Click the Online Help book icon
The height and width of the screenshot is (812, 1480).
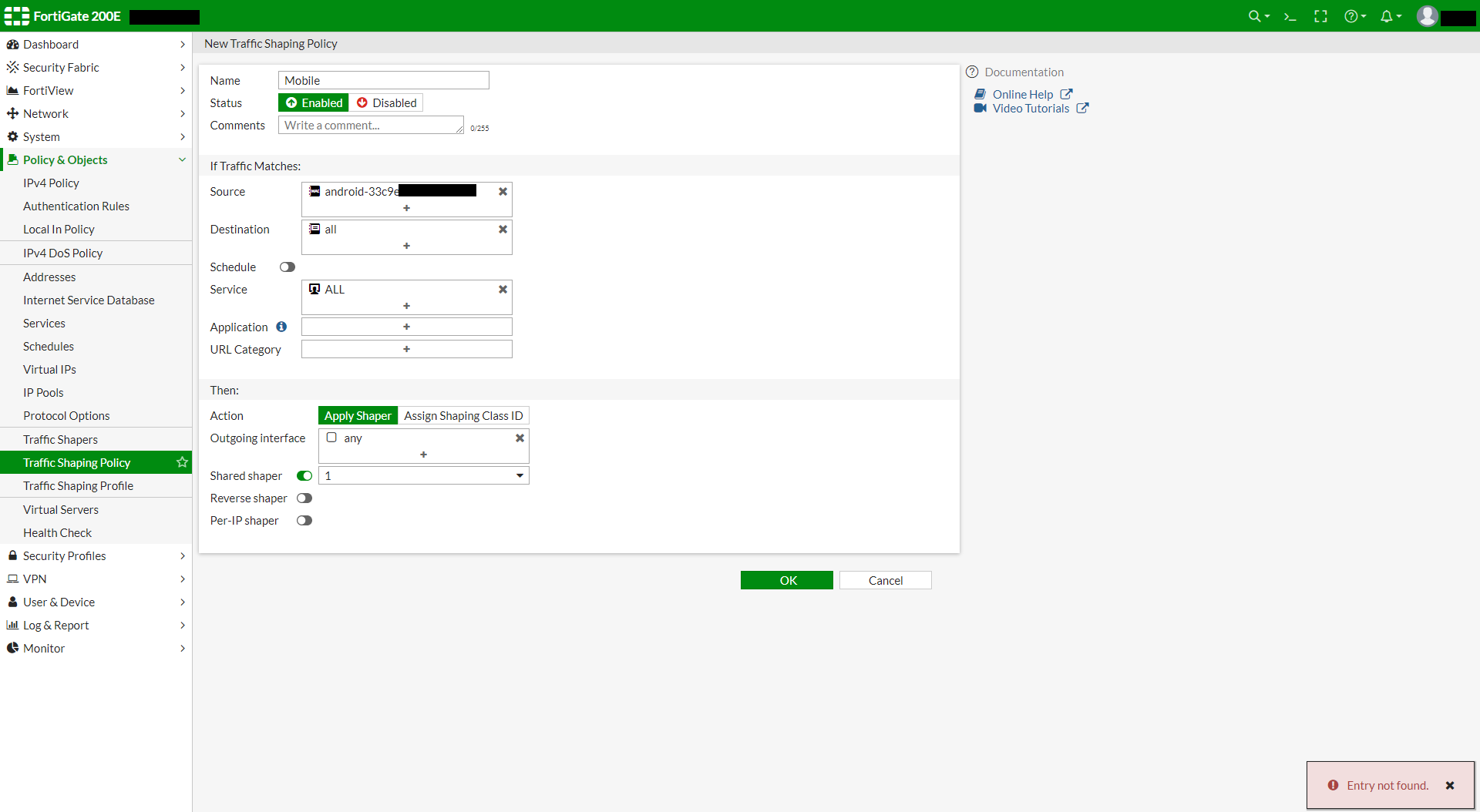(x=980, y=94)
